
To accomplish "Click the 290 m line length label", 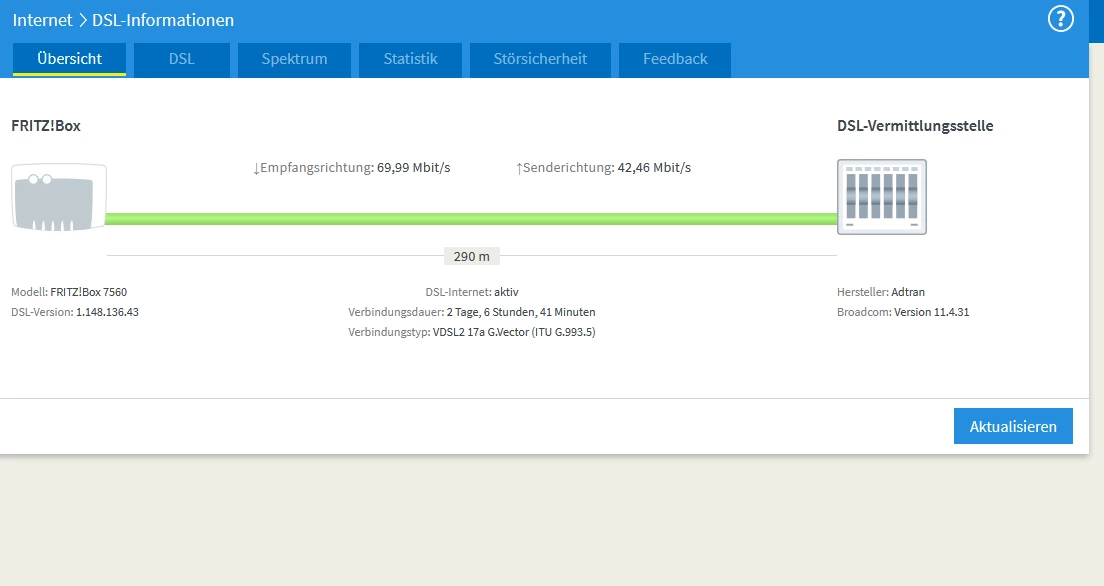I will [x=472, y=256].
